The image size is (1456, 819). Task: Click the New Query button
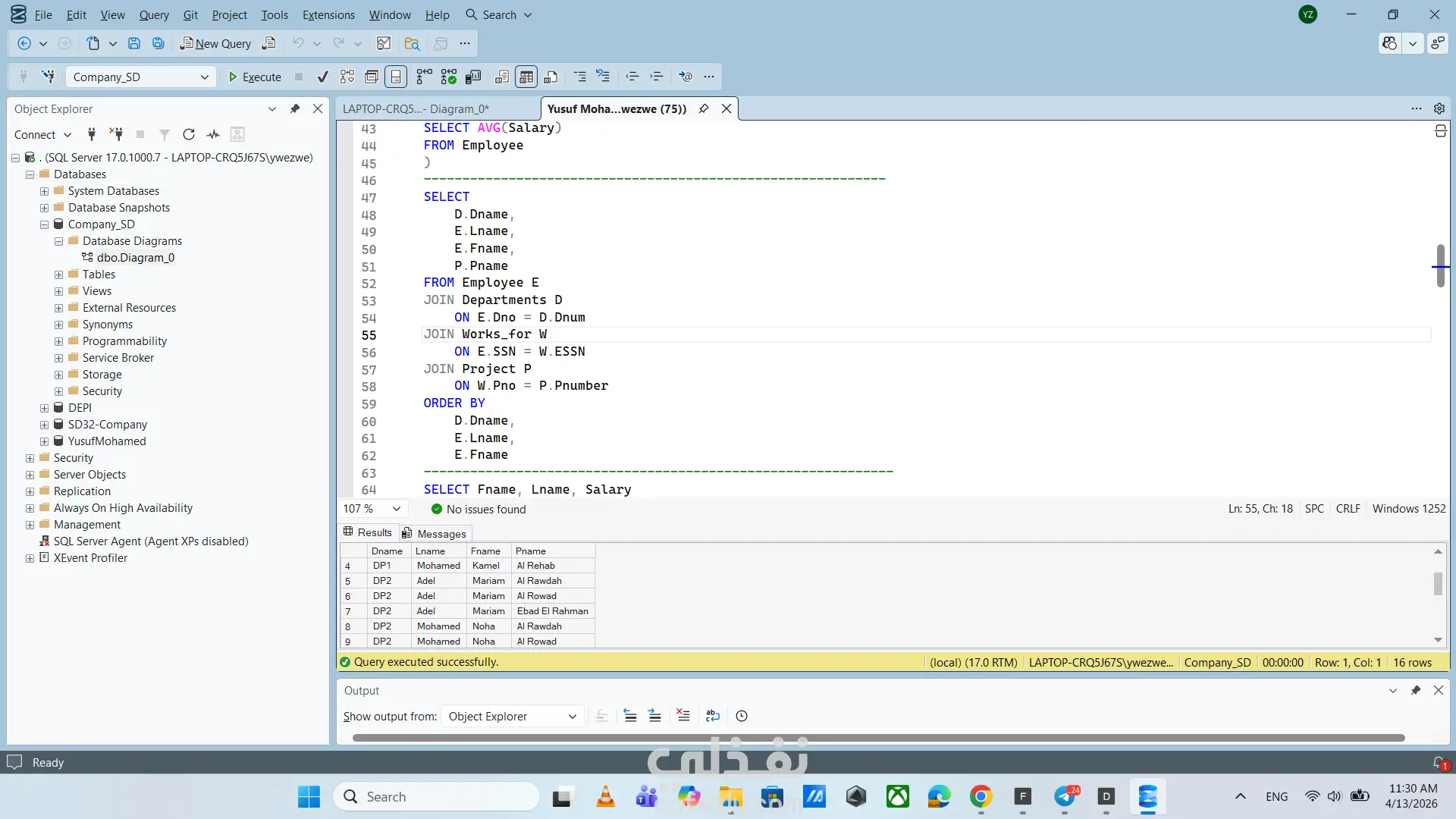pyautogui.click(x=215, y=43)
